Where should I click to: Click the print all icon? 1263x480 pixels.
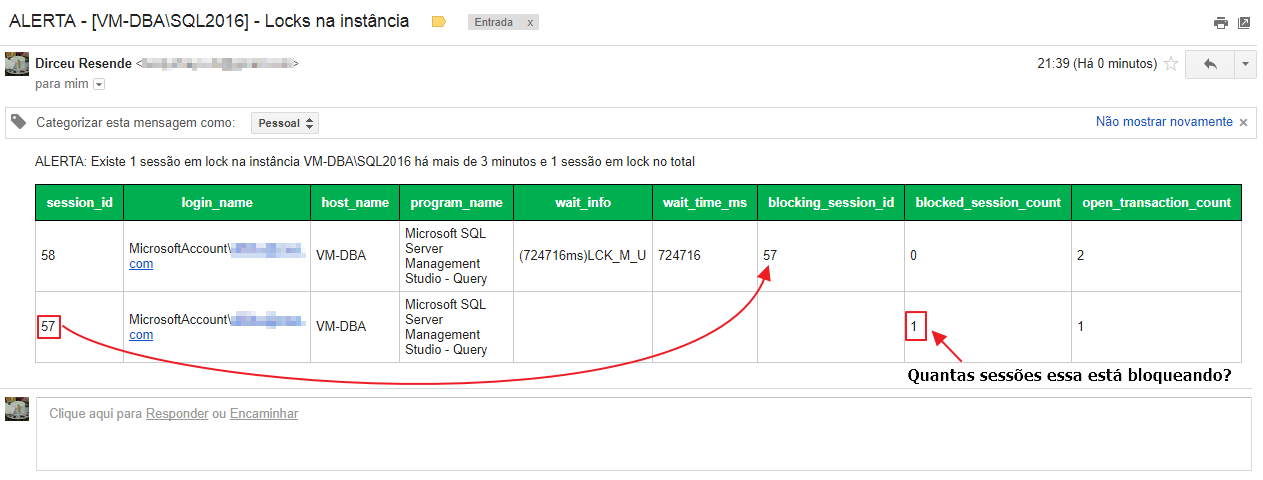[x=1220, y=23]
